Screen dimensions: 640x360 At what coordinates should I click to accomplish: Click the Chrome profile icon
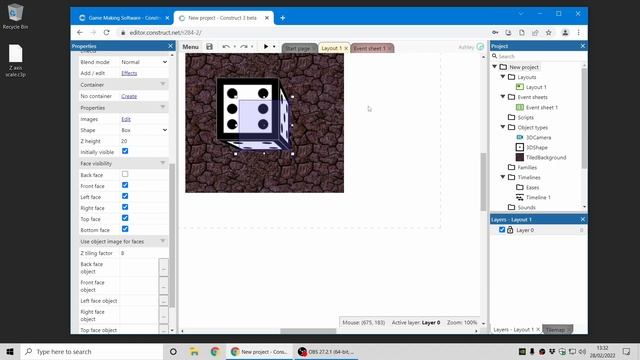pyautogui.click(x=565, y=33)
